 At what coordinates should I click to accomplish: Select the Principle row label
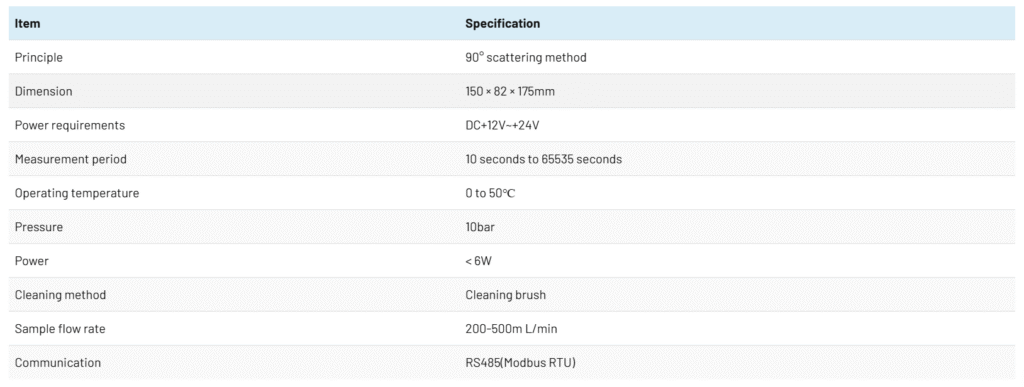coord(39,57)
